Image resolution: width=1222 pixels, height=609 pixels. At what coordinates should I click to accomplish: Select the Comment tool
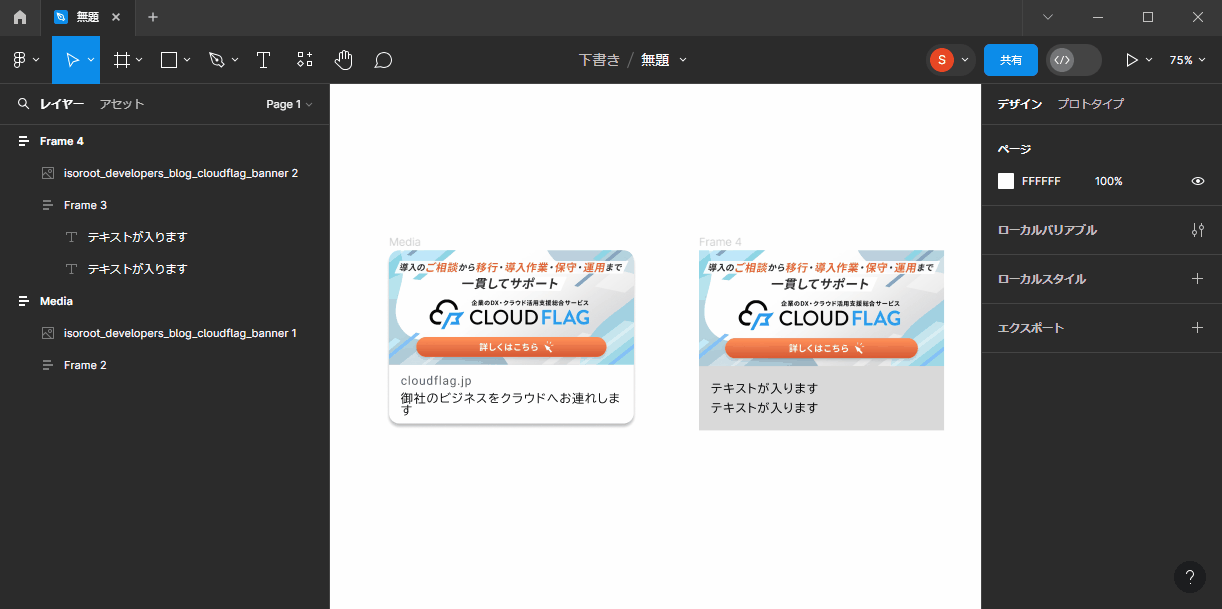click(383, 60)
